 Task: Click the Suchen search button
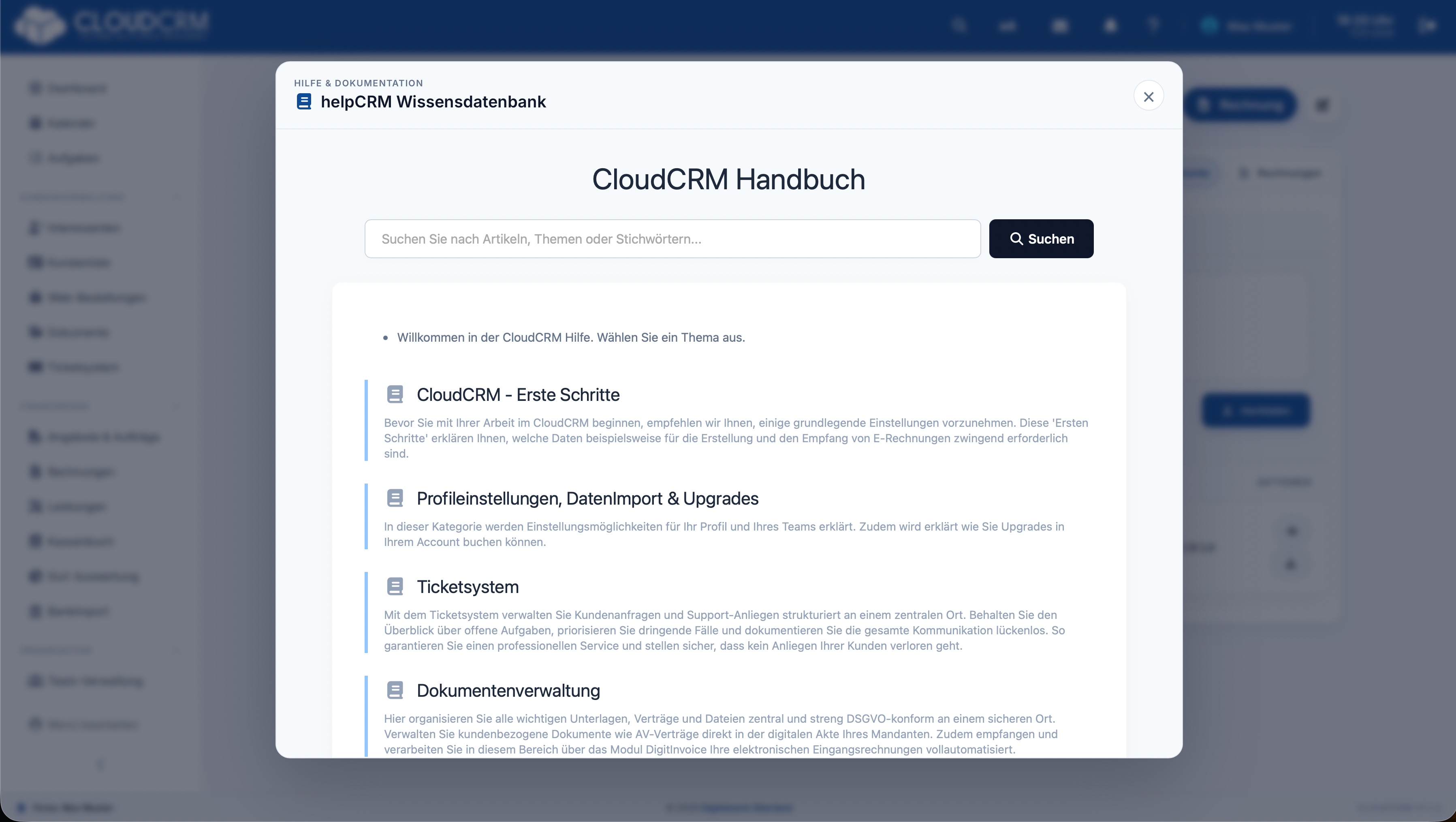pos(1041,239)
